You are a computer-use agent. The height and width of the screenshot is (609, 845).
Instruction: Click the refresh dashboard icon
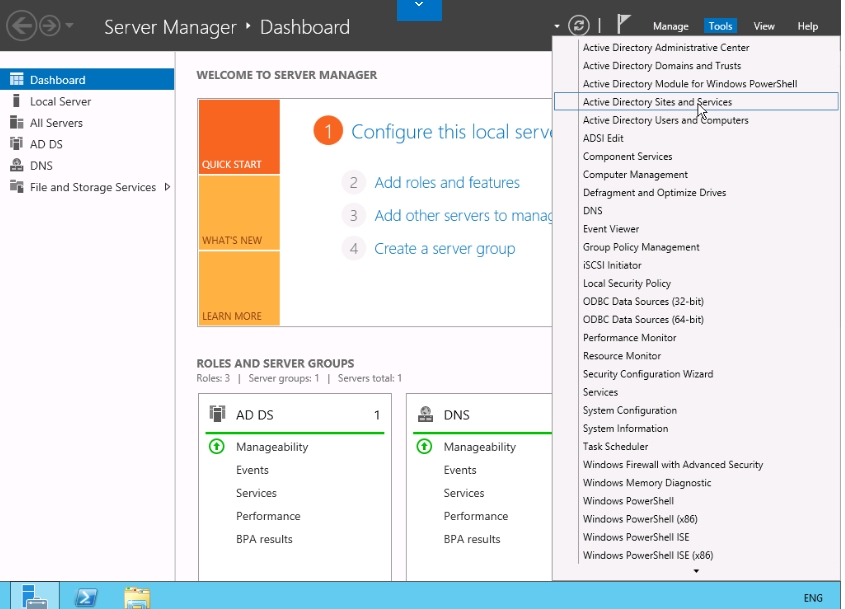578,26
